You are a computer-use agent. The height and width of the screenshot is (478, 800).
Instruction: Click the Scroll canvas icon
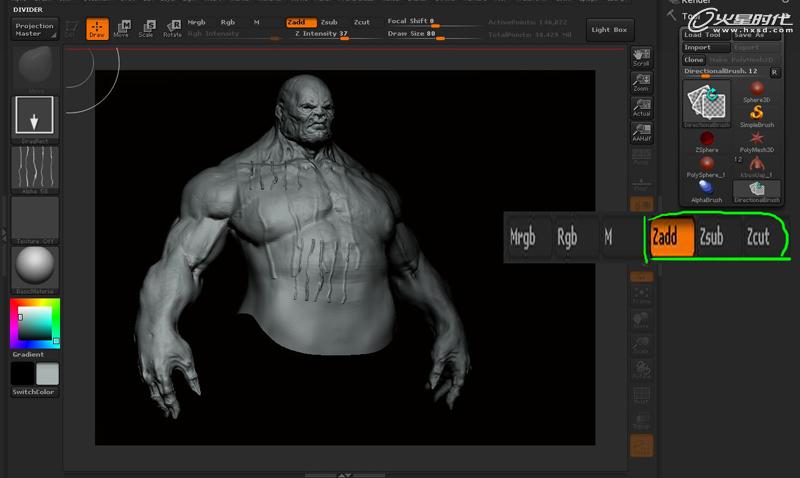pyautogui.click(x=641, y=57)
